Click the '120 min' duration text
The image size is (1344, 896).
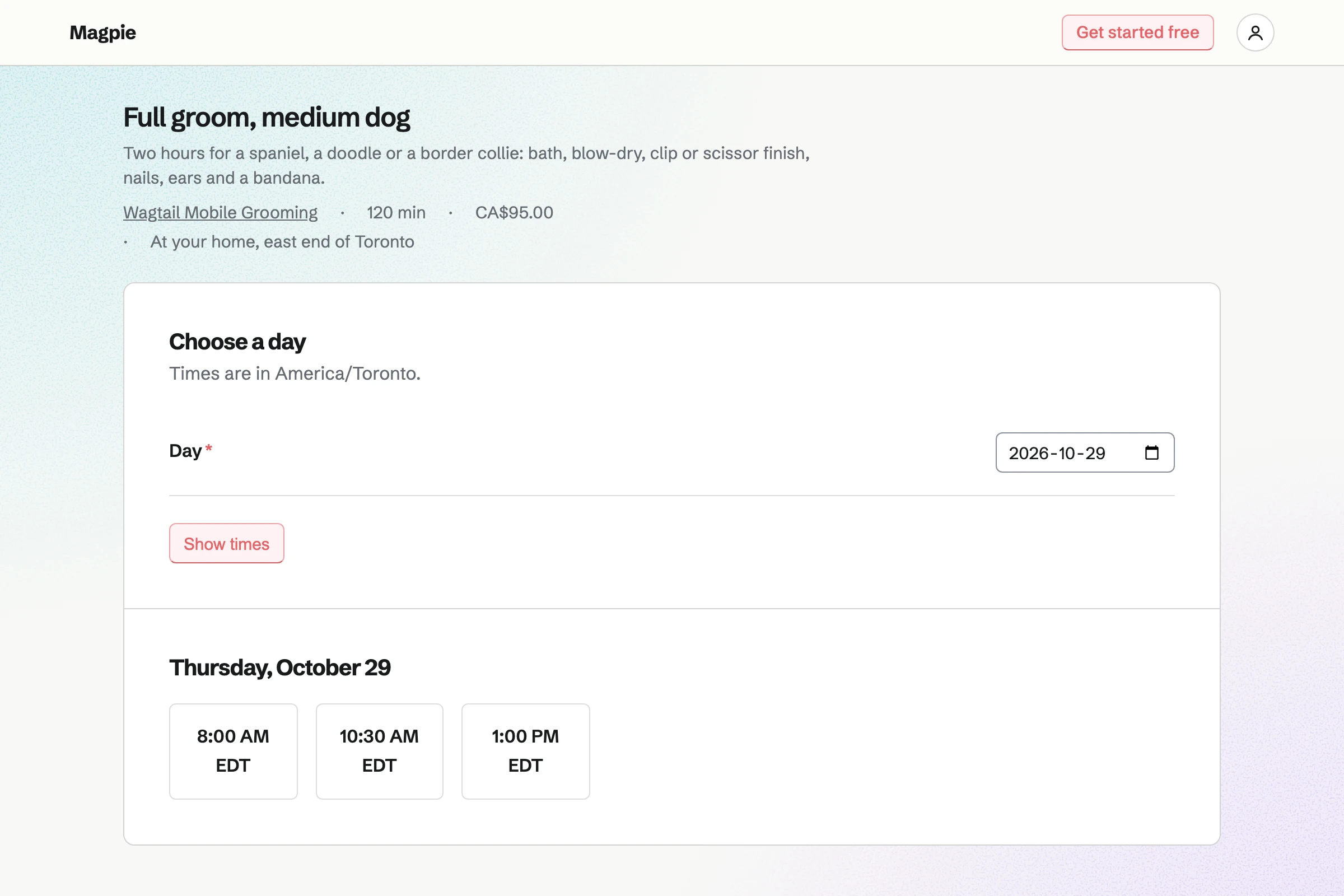(396, 213)
